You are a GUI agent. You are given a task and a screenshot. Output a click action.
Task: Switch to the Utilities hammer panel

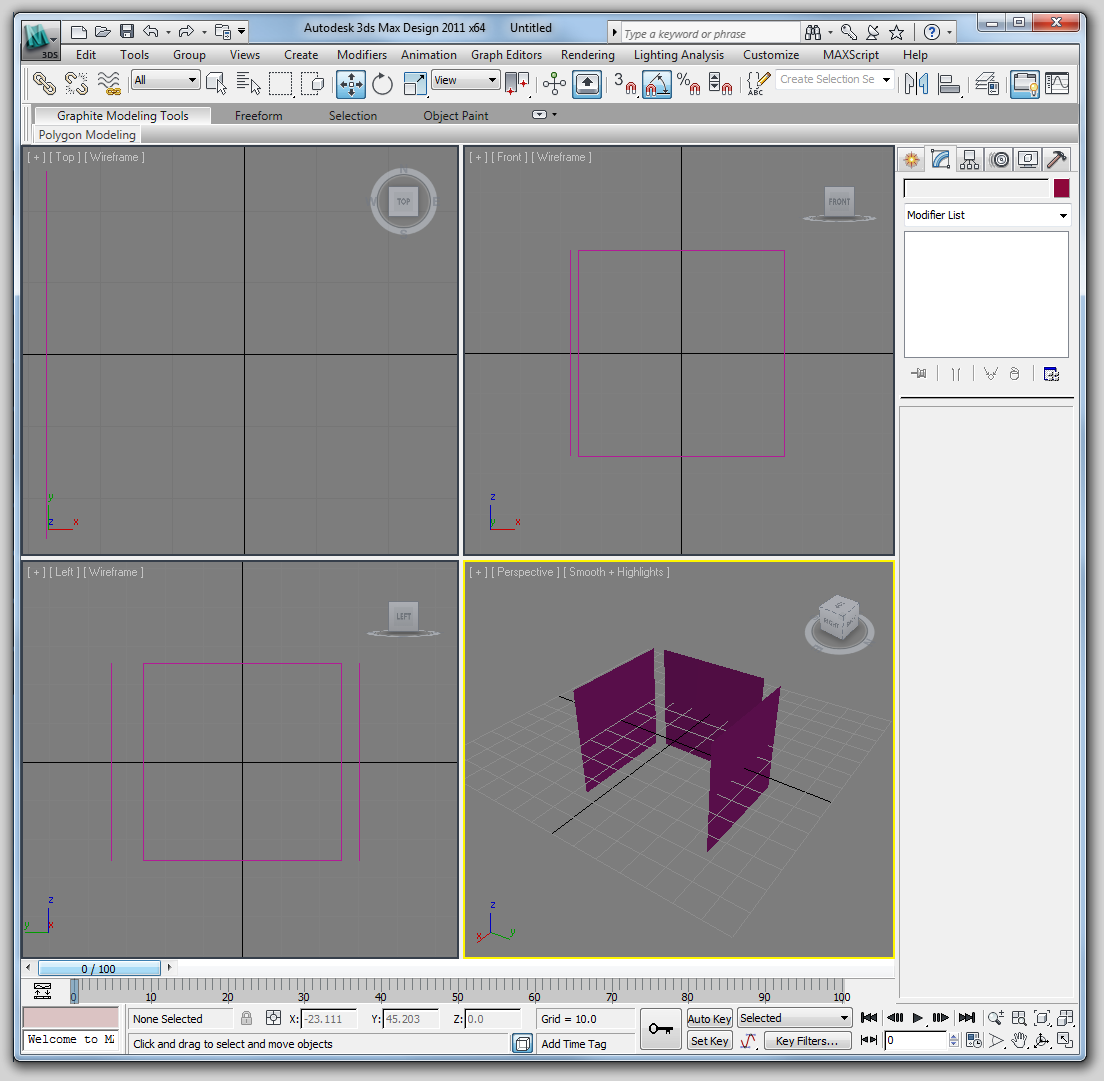pyautogui.click(x=1056, y=159)
